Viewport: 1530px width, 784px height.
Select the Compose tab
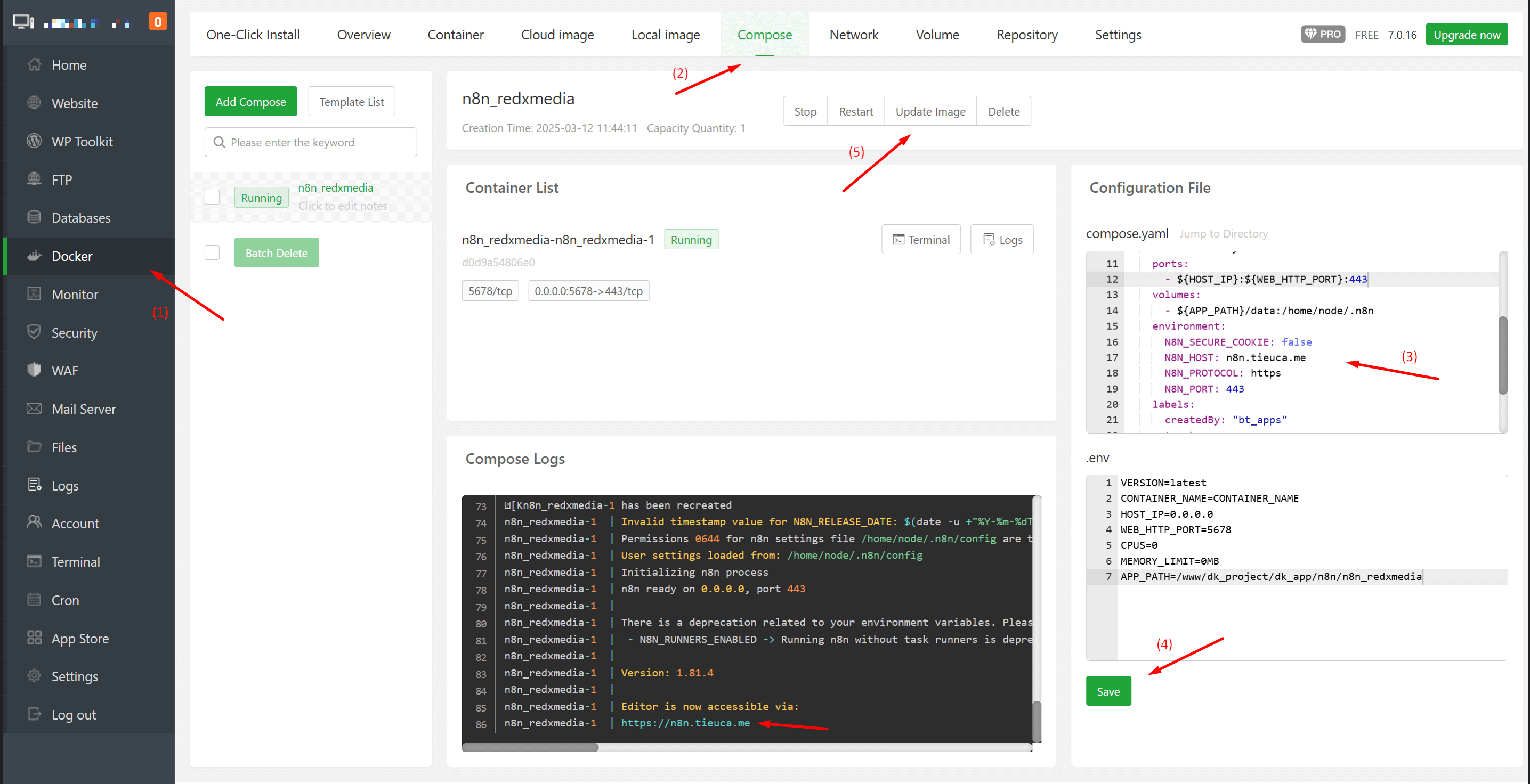tap(764, 35)
